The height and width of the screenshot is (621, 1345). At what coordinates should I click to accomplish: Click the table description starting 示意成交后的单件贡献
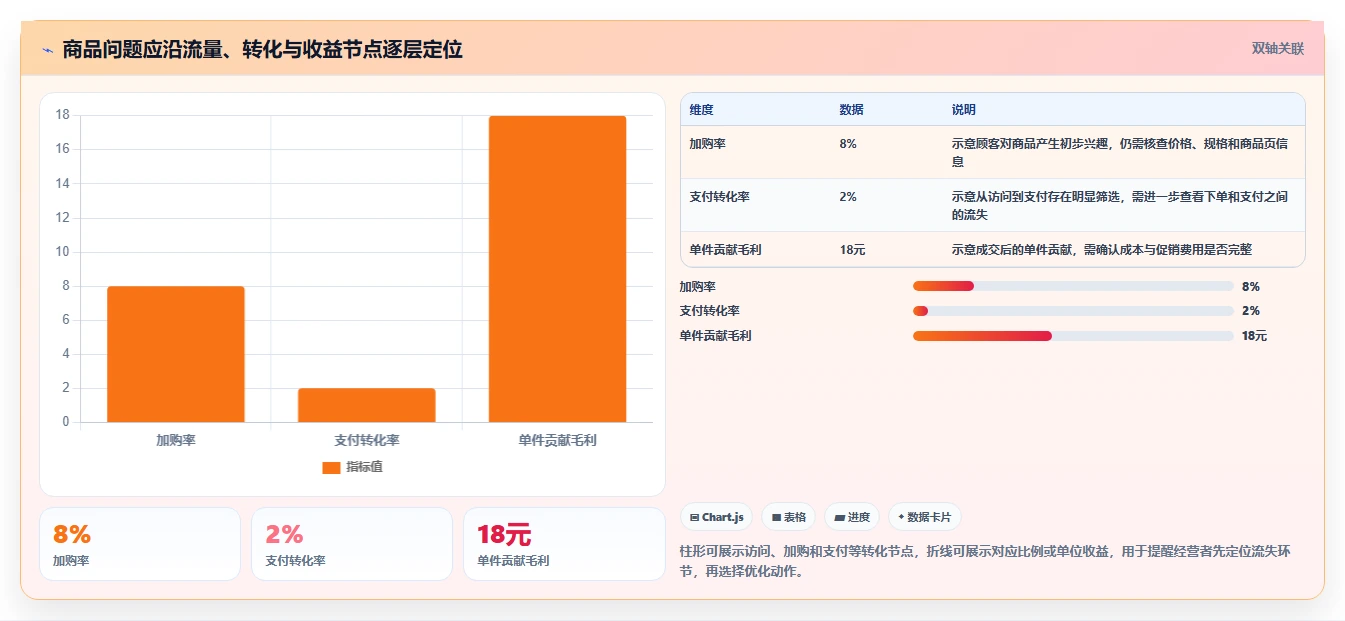[x=1102, y=250]
